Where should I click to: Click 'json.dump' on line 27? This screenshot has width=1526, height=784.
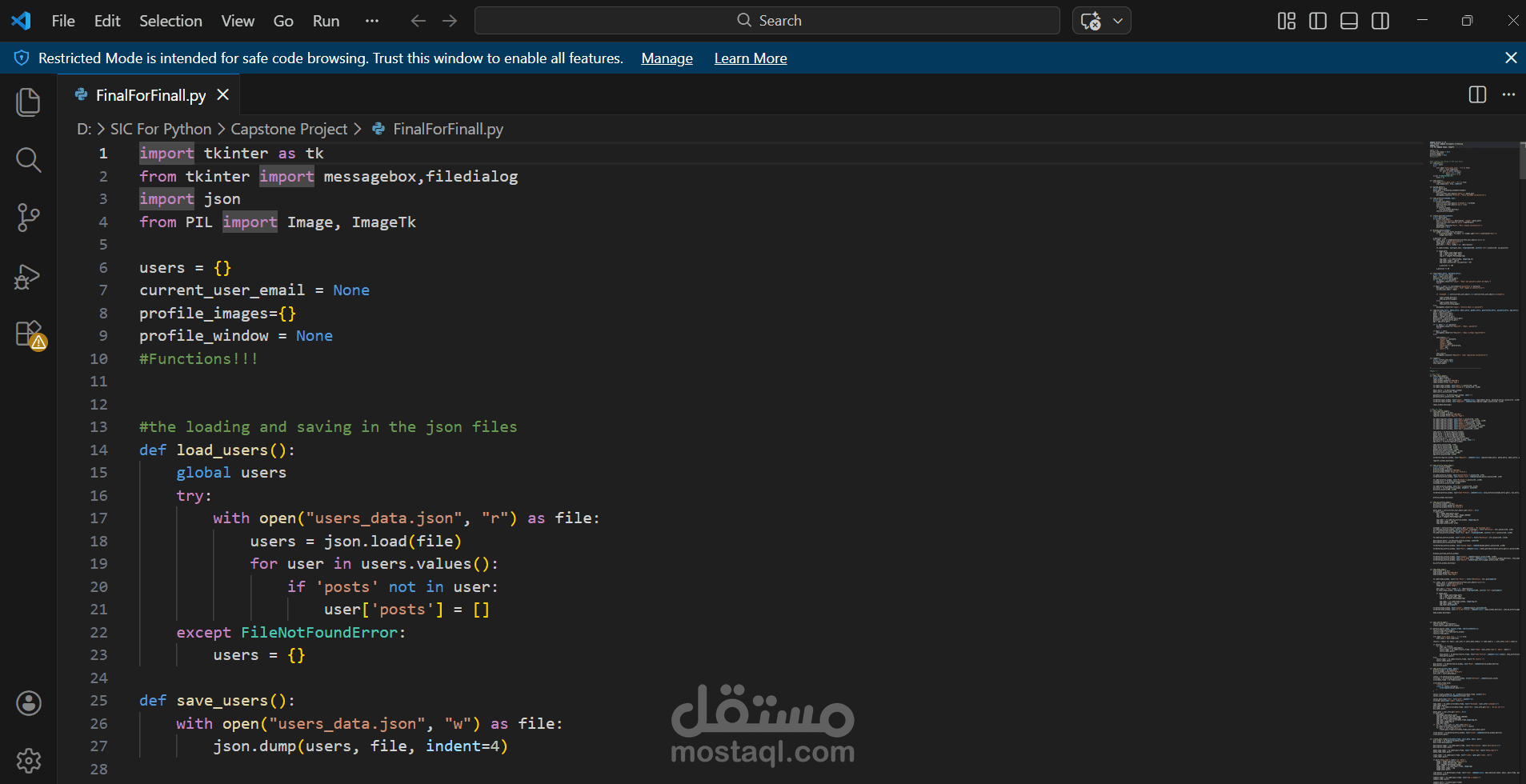(254, 746)
